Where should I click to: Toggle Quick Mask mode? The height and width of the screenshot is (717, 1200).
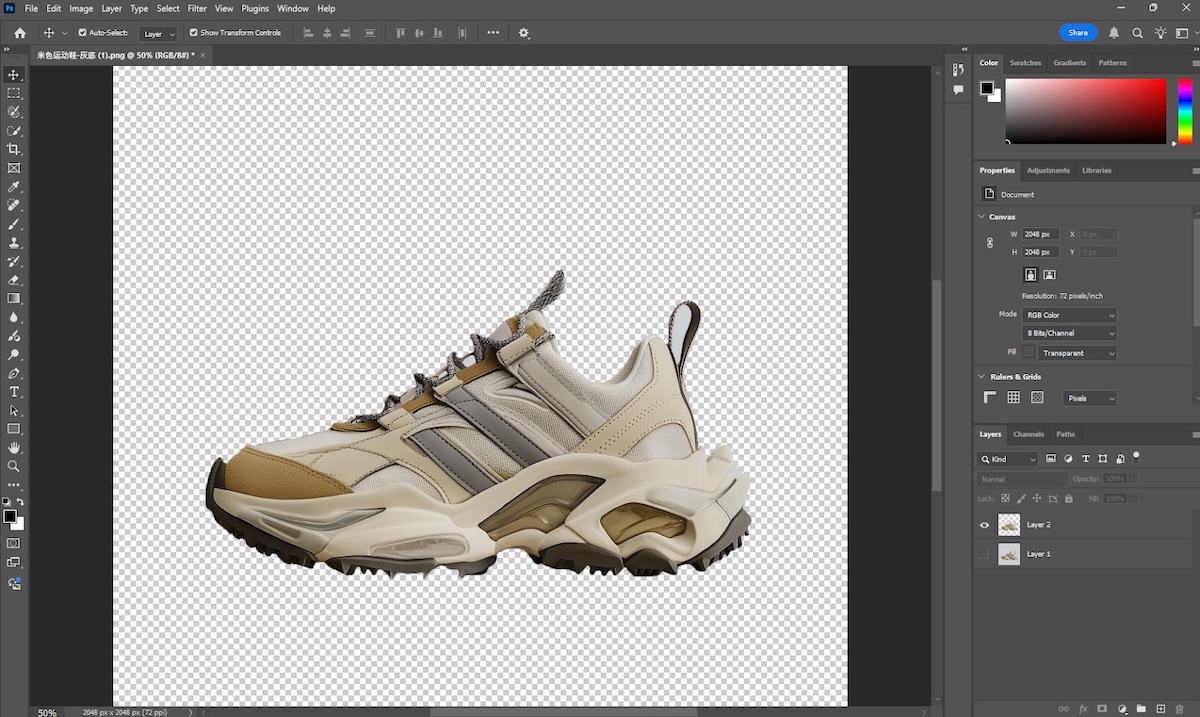point(14,543)
